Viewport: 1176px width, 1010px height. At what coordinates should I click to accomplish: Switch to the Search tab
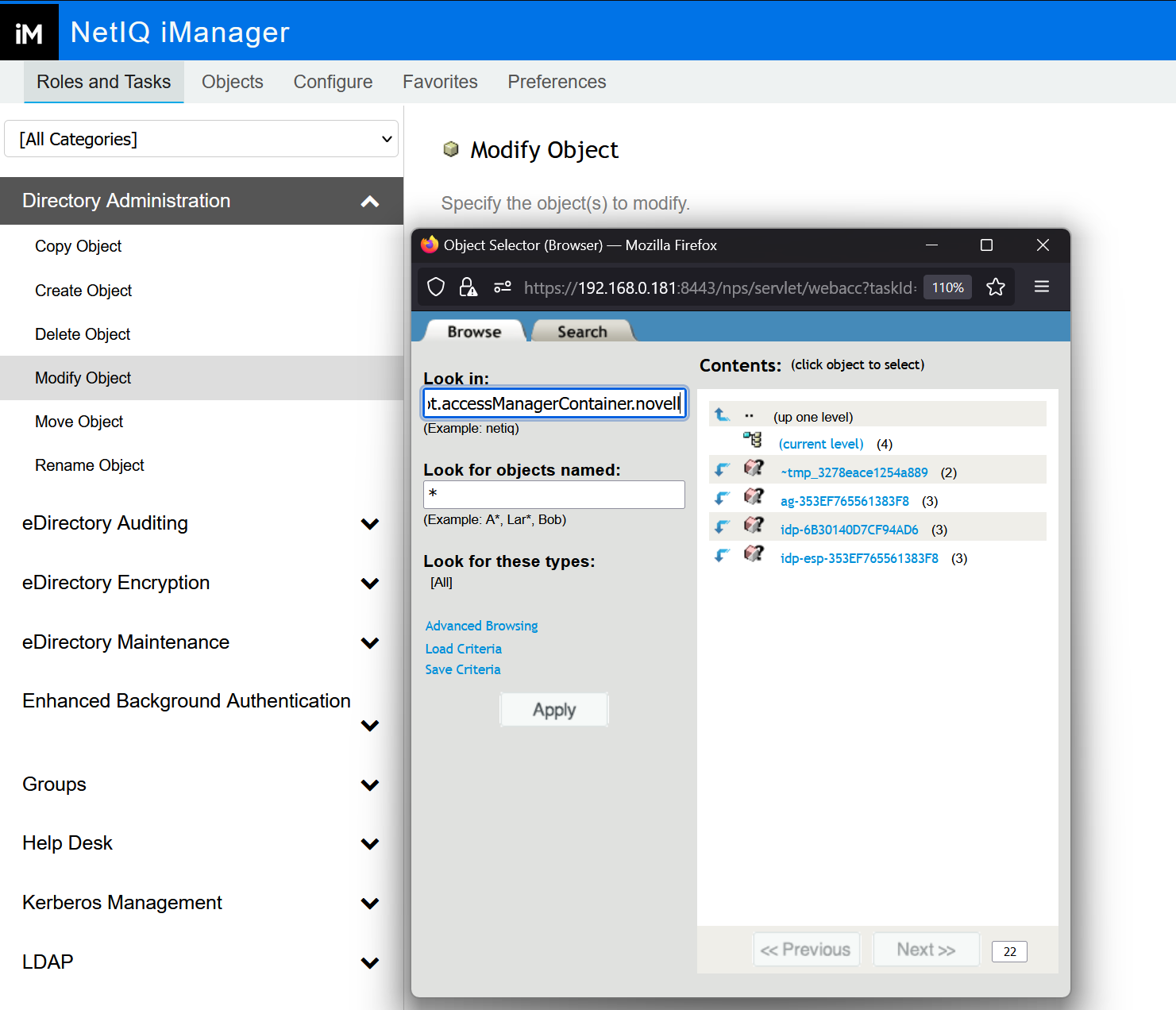coord(581,332)
